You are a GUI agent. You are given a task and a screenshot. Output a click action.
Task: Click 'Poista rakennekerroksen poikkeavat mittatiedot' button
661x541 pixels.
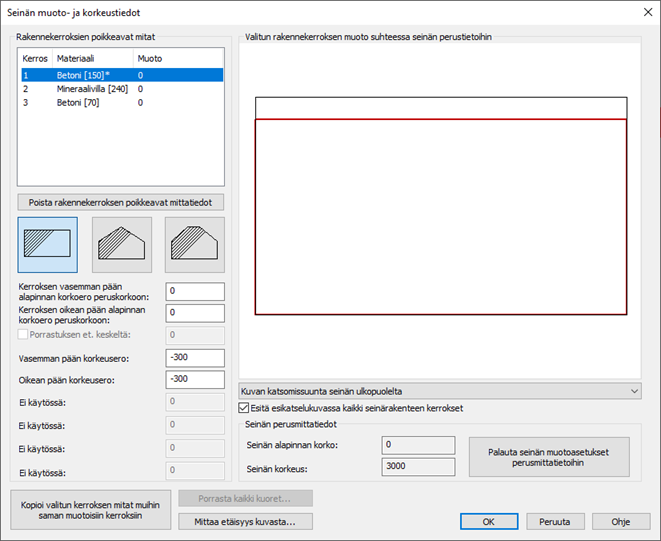pyautogui.click(x=120, y=202)
